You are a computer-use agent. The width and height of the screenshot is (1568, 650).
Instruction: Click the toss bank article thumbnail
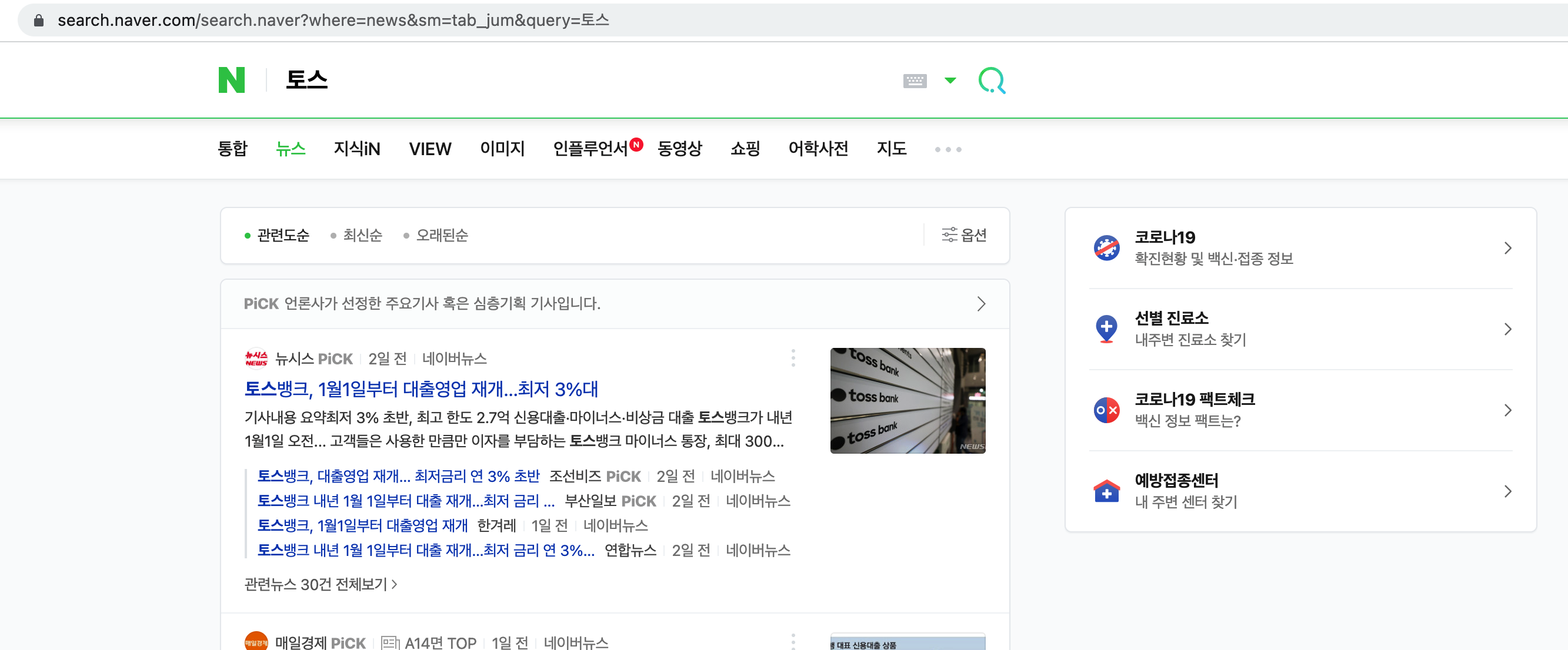[x=908, y=401]
